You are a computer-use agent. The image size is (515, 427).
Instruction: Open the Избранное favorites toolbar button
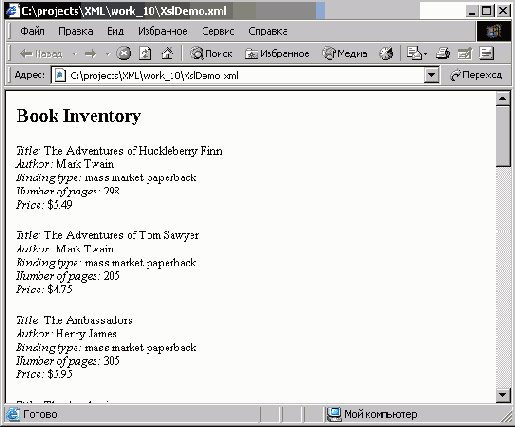click(x=277, y=53)
